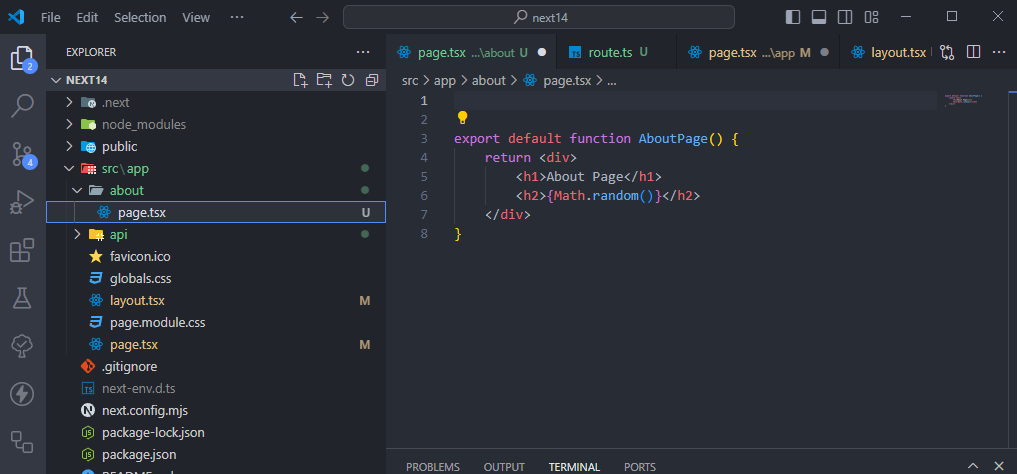Open Source Control view with 4 changes
Viewport: 1017px width, 474px height.
tap(22, 153)
